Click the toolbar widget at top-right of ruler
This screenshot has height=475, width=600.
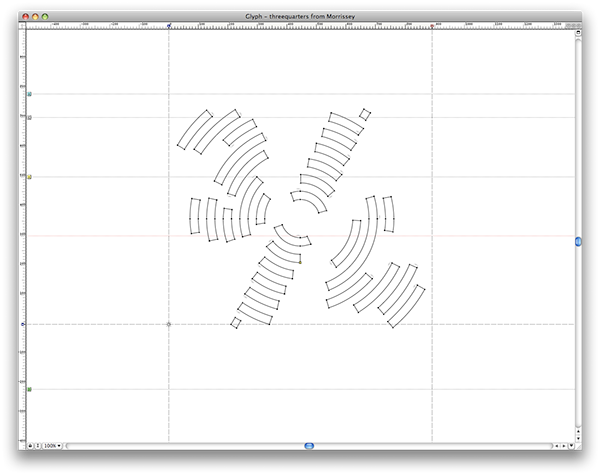573,25
